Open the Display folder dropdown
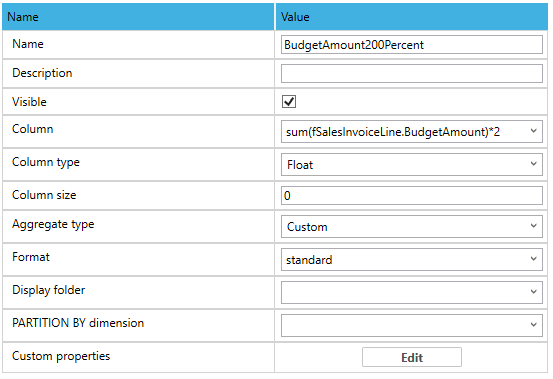Image resolution: width=553 pixels, height=379 pixels. point(412,292)
